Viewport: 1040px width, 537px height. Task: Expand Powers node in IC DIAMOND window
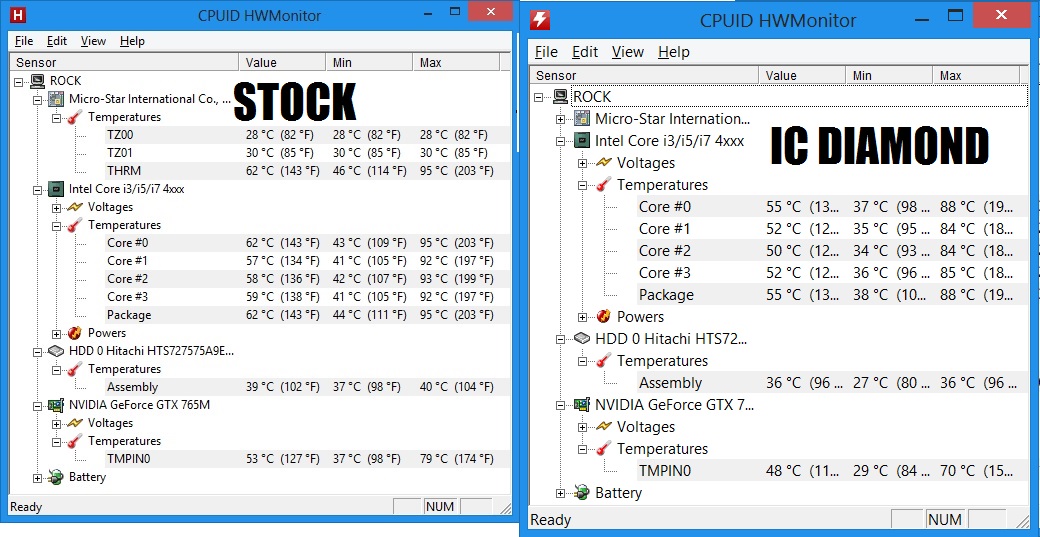pyautogui.click(x=583, y=318)
